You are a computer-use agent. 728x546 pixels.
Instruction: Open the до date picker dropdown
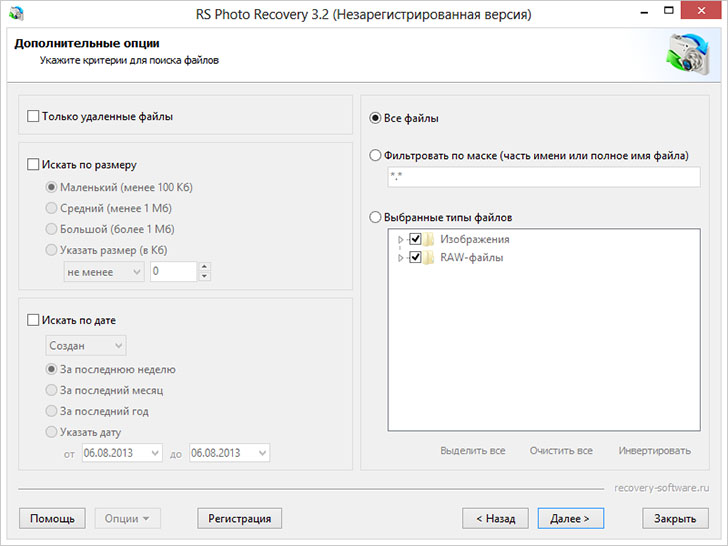coord(262,453)
